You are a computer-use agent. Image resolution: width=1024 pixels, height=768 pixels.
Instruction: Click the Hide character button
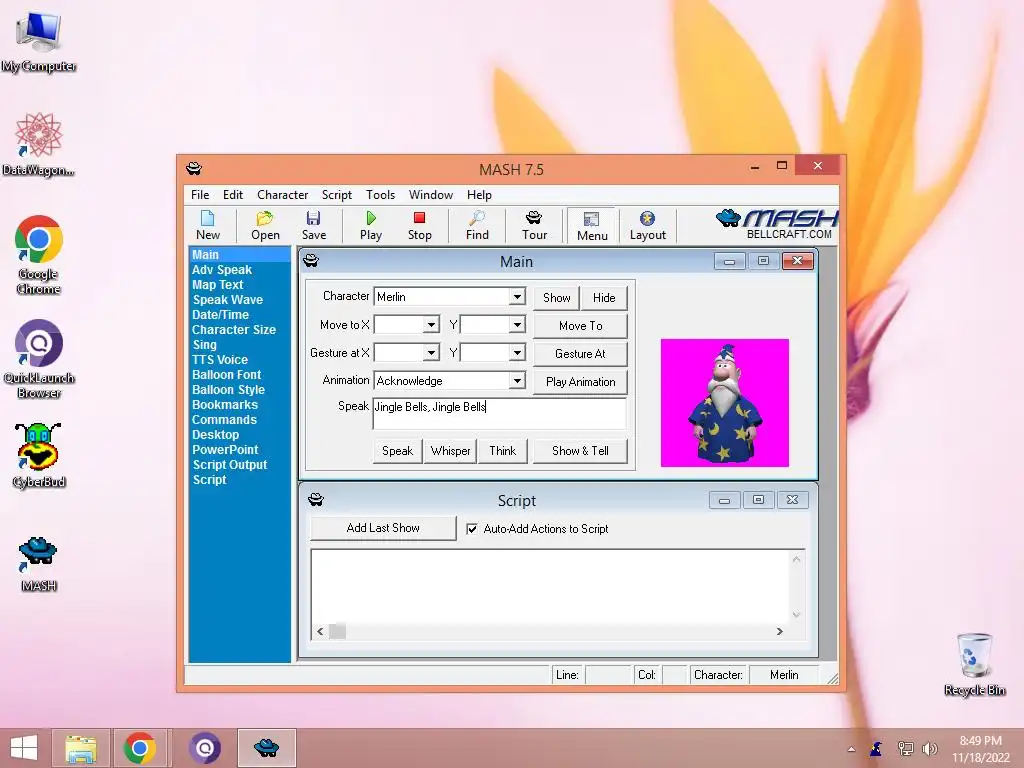pyautogui.click(x=604, y=298)
